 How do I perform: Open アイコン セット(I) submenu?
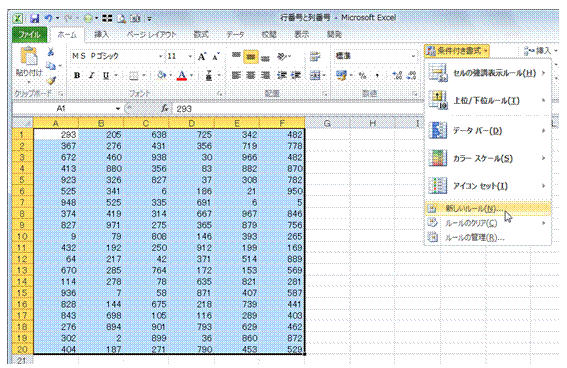(488, 186)
